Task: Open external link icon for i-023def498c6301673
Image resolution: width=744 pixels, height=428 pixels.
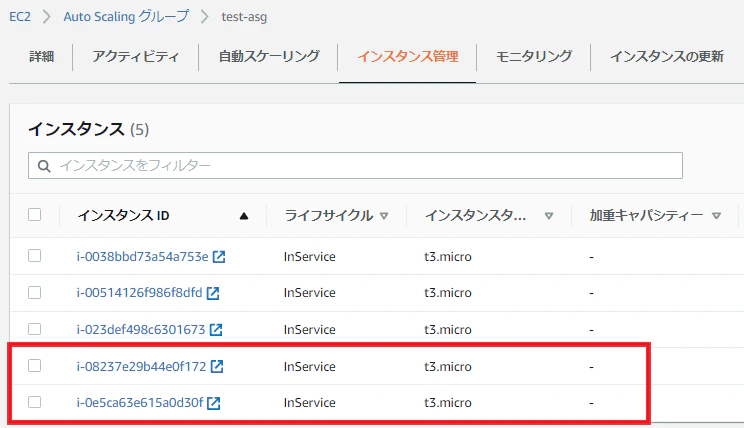Action: tap(216, 330)
